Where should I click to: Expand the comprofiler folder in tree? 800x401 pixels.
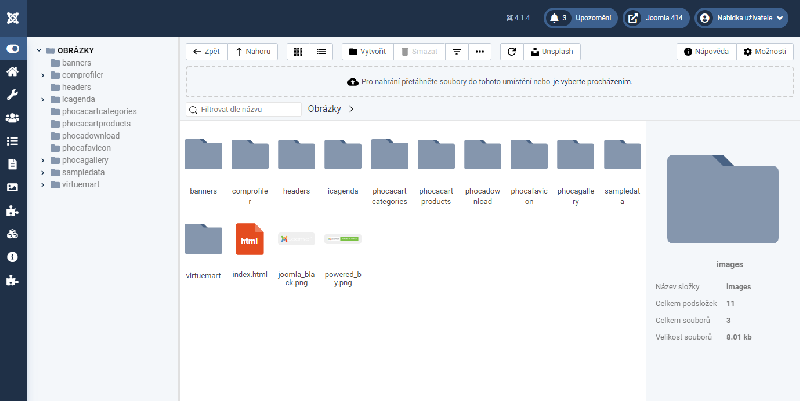(43, 75)
